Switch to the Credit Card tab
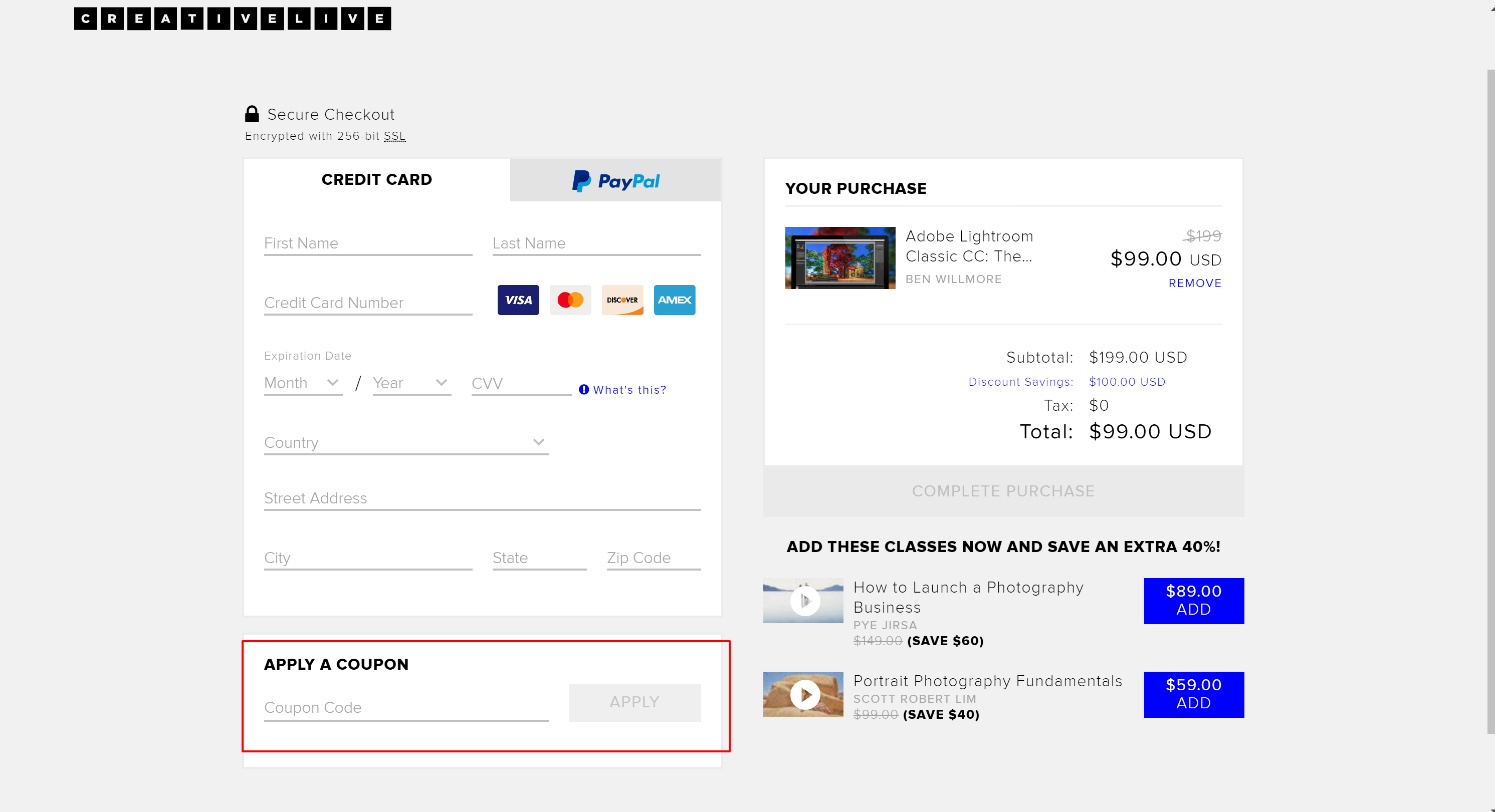Image resolution: width=1495 pixels, height=812 pixels. click(x=377, y=180)
